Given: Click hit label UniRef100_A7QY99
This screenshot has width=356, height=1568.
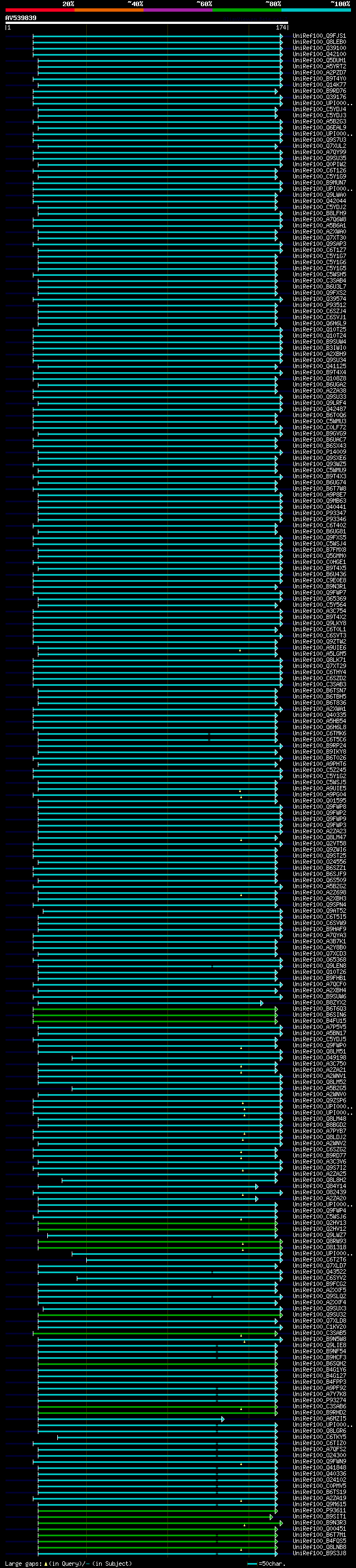Looking at the screenshot, I should [319, 152].
